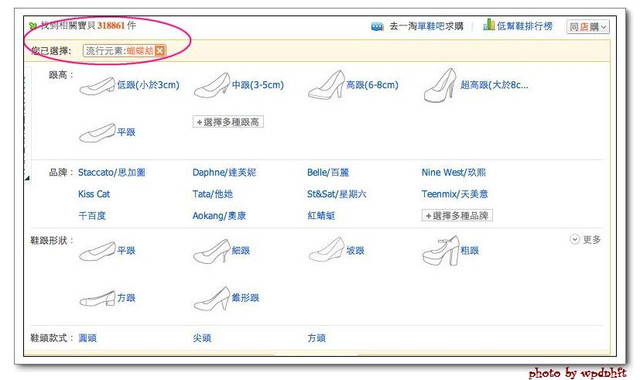
Task: Select 粗跟 heel shape text
Action: tap(469, 251)
